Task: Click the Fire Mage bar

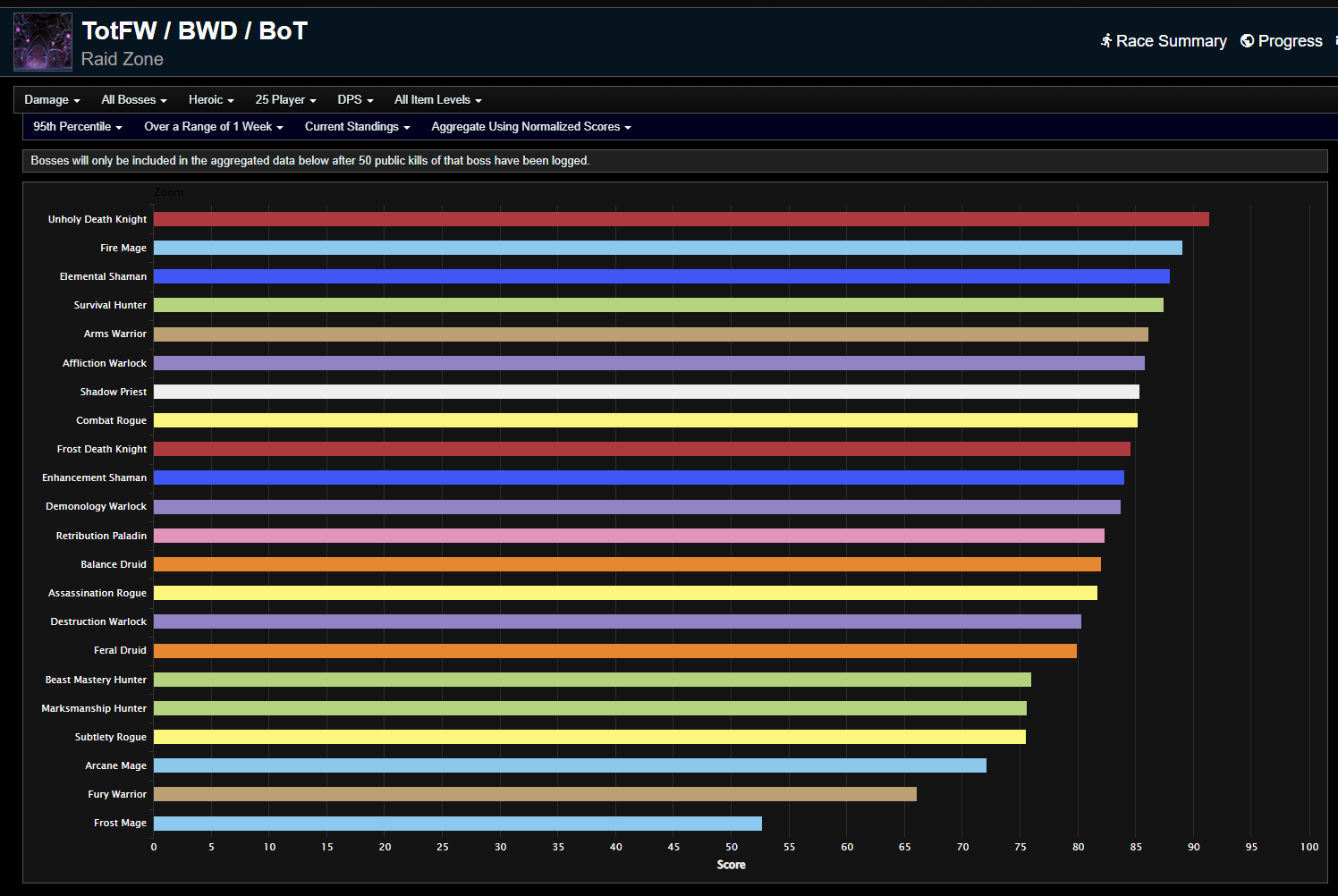Action: 668,248
